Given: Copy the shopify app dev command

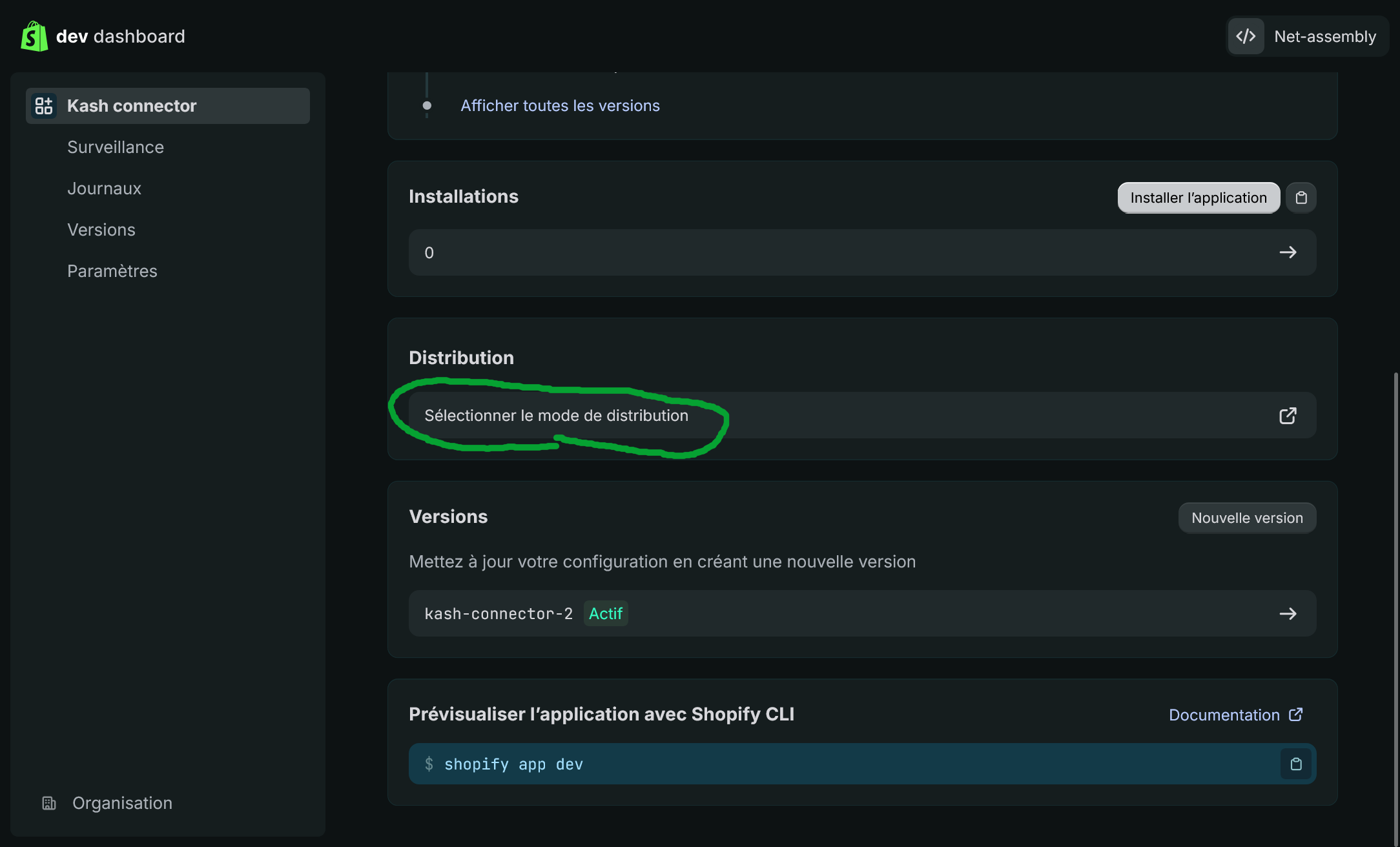Looking at the screenshot, I should [1296, 764].
